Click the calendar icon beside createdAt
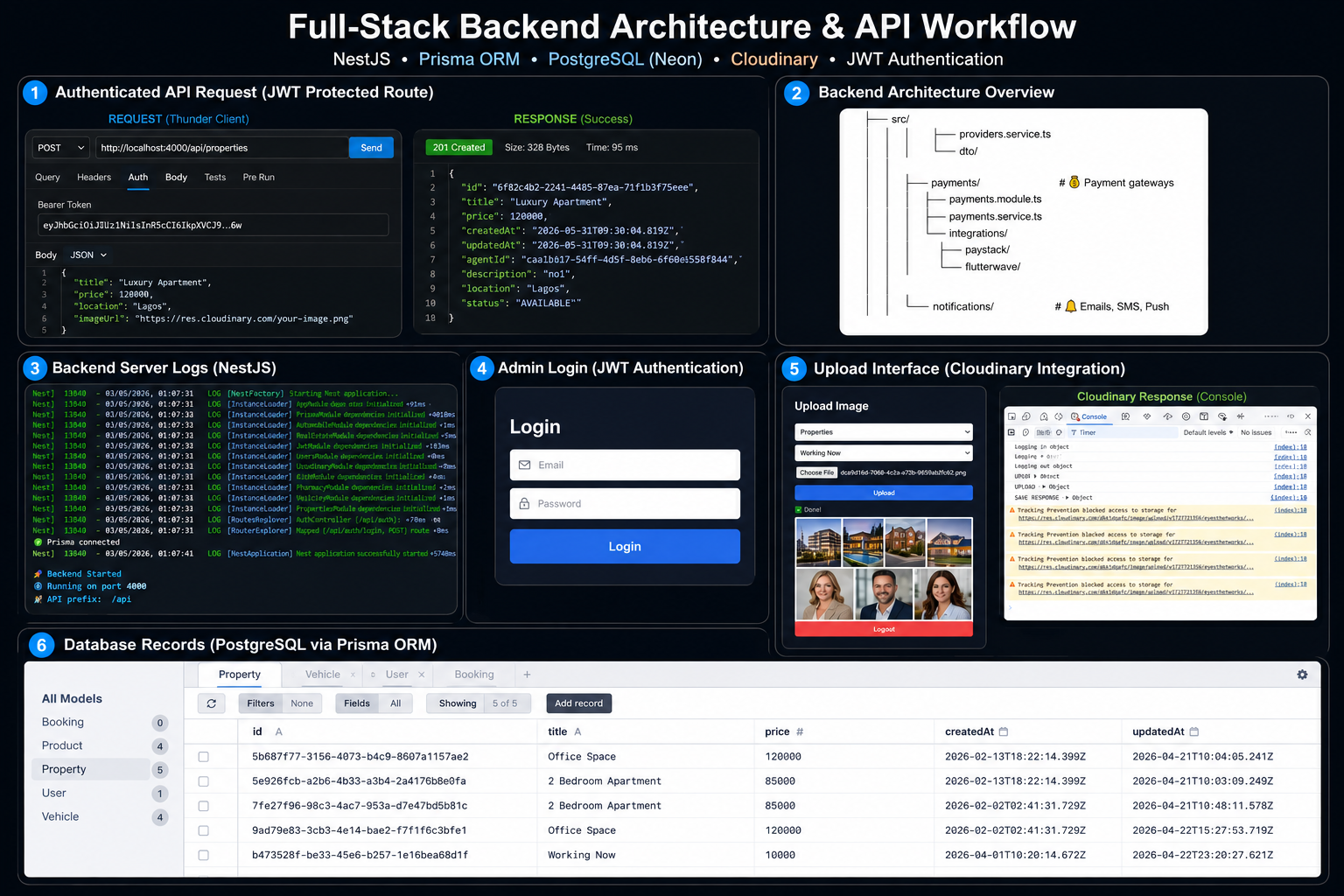This screenshot has height=896, width=1344. 1004,731
